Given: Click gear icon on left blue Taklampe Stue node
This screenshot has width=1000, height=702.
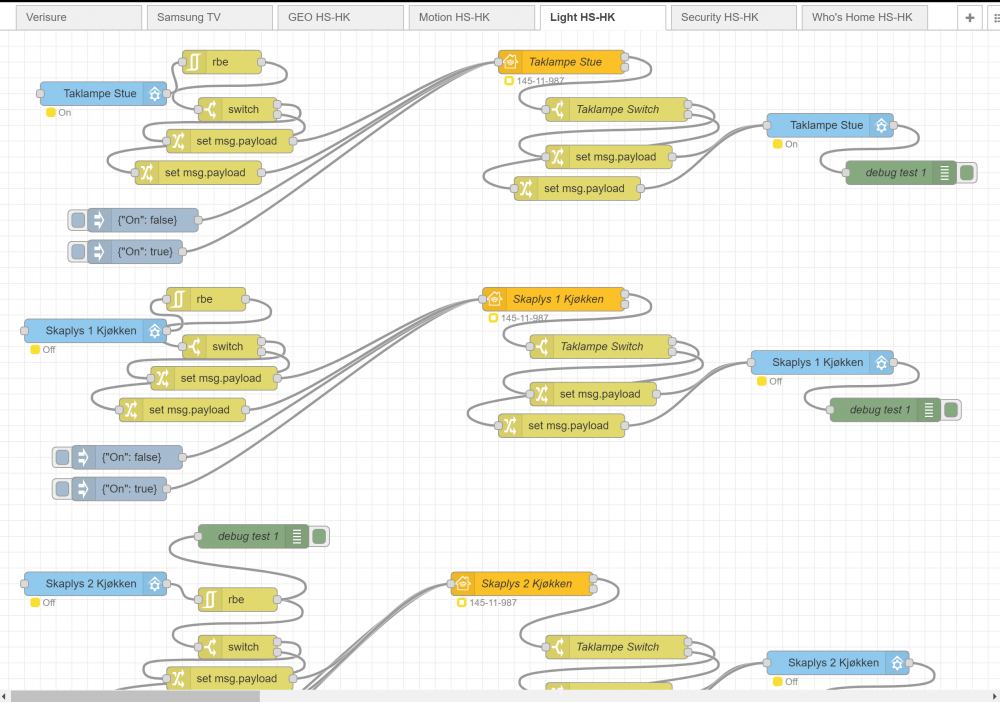Looking at the screenshot, I should (155, 94).
